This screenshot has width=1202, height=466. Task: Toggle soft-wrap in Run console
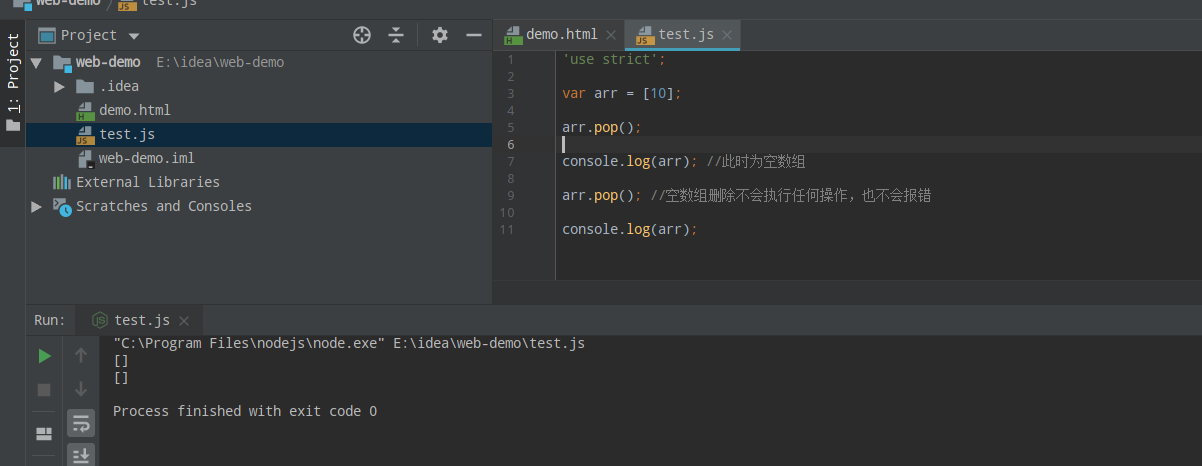pos(81,423)
